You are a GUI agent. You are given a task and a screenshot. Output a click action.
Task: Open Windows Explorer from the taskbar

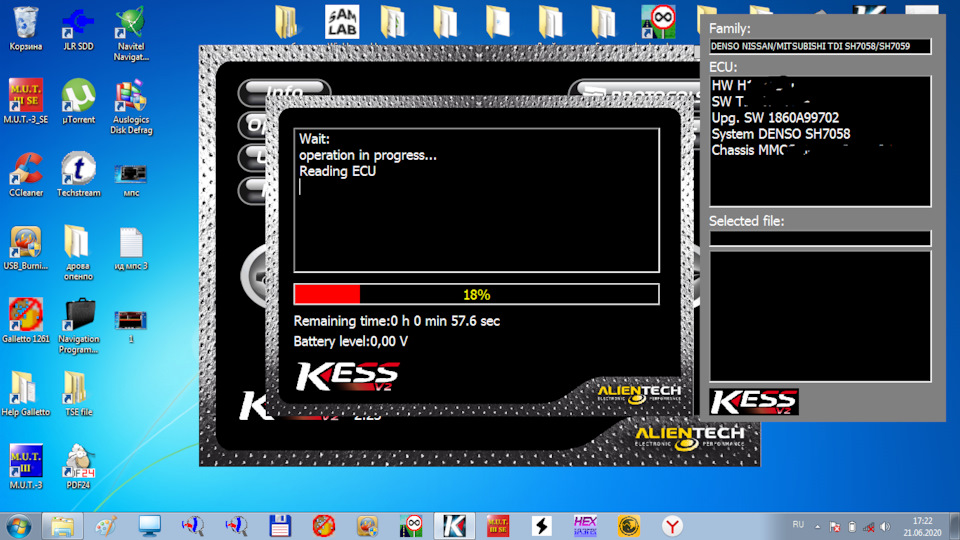click(x=62, y=526)
